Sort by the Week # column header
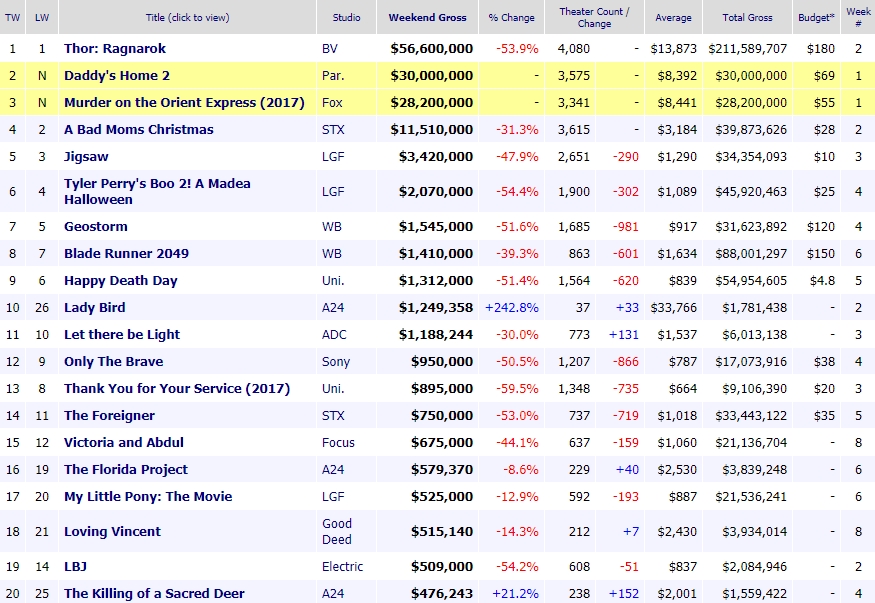875x603 pixels. 858,17
